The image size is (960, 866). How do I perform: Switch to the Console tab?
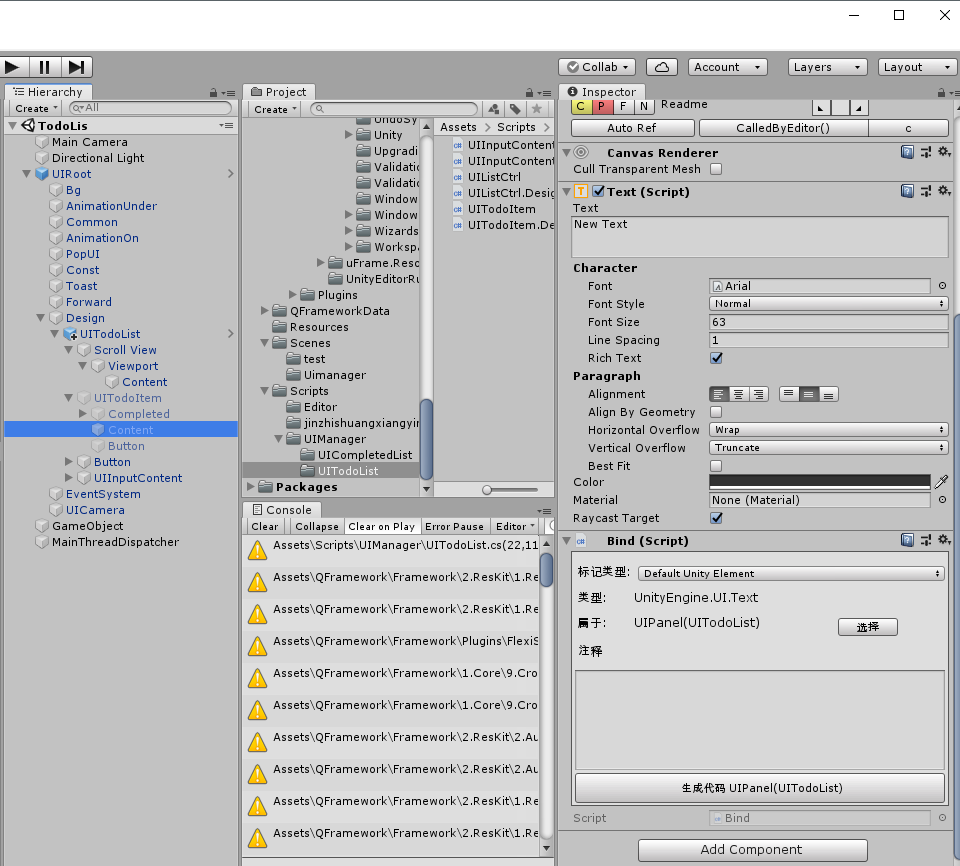[282, 509]
